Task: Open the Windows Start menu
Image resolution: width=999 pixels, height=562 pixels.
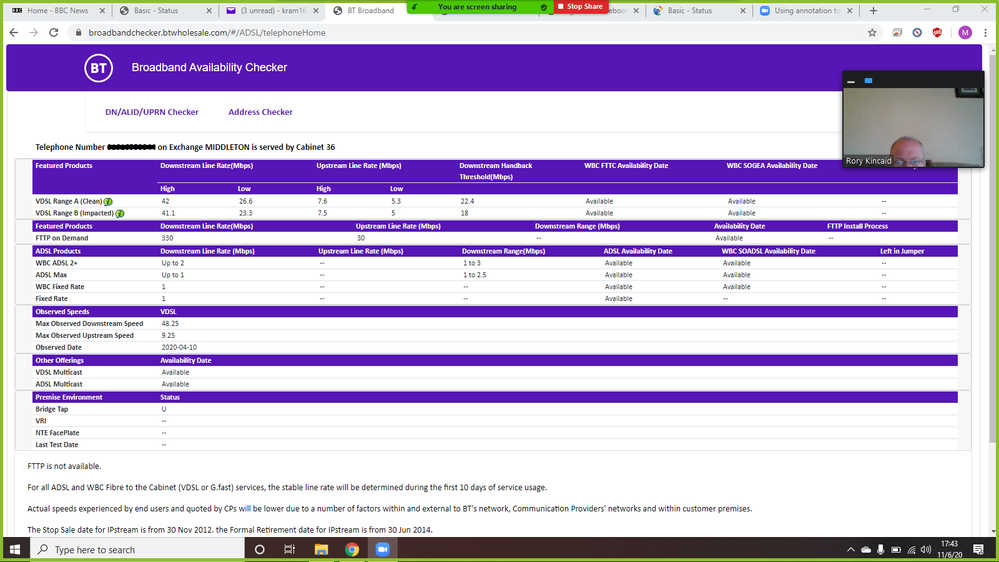Action: click(x=15, y=550)
